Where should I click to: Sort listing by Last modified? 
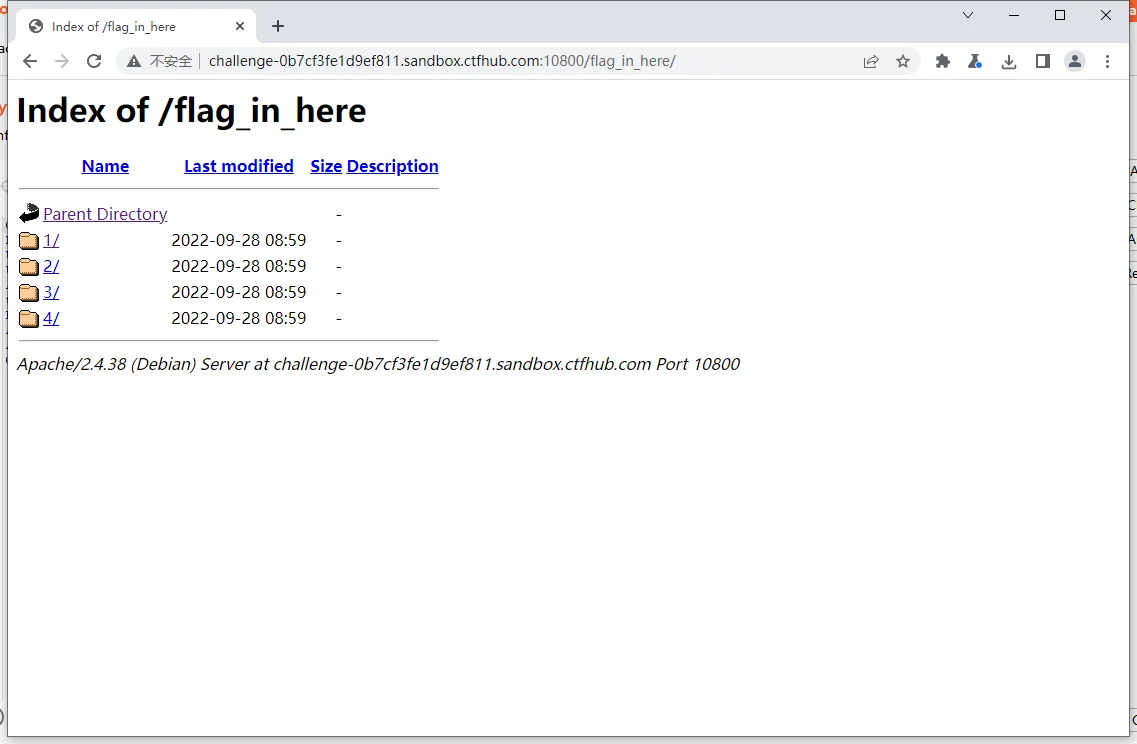pos(238,166)
